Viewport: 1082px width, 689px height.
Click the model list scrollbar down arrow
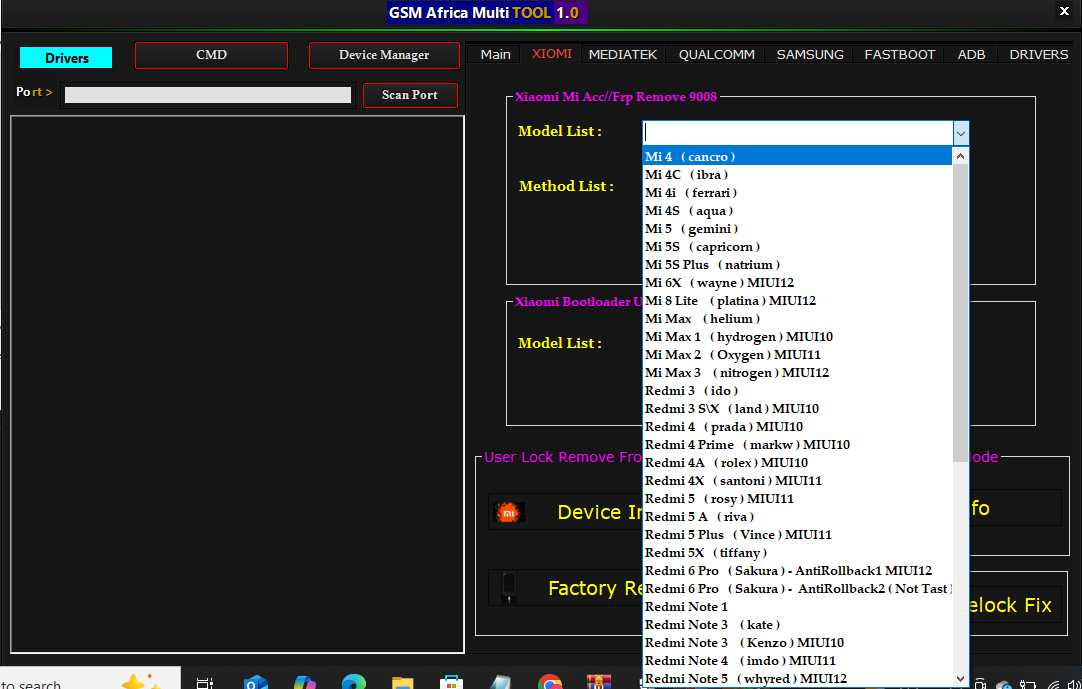[x=961, y=677]
